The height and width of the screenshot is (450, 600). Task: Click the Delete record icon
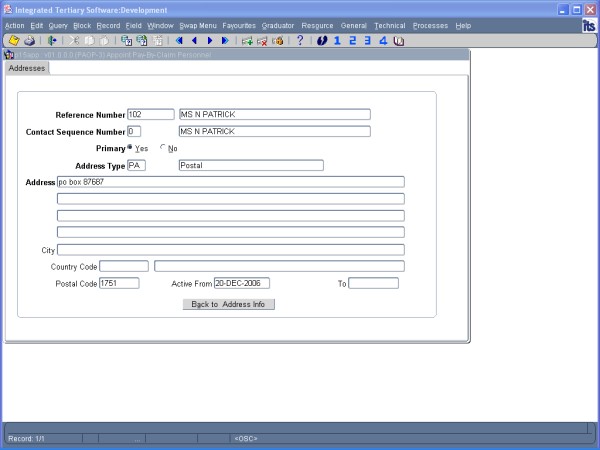tap(262, 41)
